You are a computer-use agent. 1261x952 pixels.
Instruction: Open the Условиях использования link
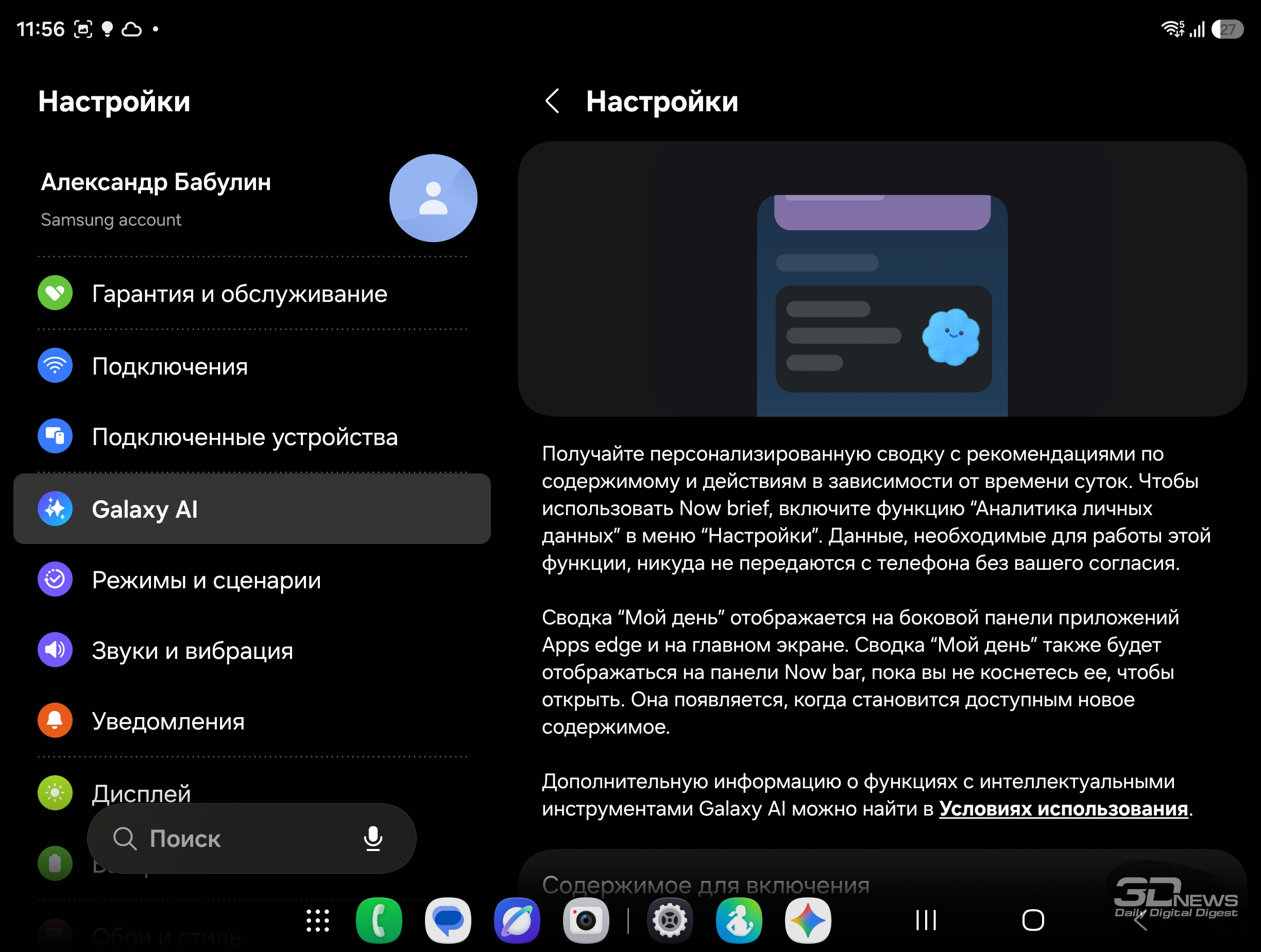click(1063, 808)
